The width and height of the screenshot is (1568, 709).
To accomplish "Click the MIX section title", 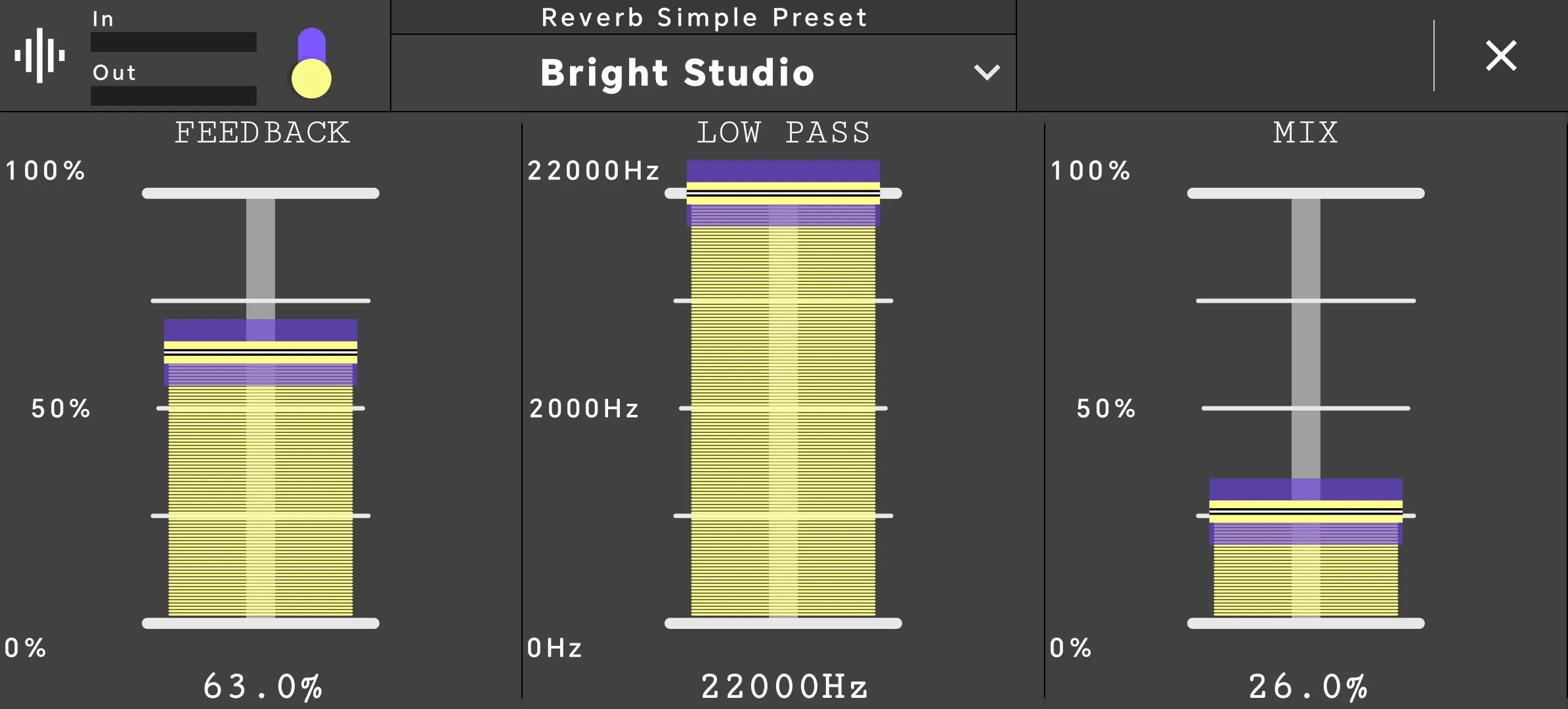I will pyautogui.click(x=1305, y=133).
